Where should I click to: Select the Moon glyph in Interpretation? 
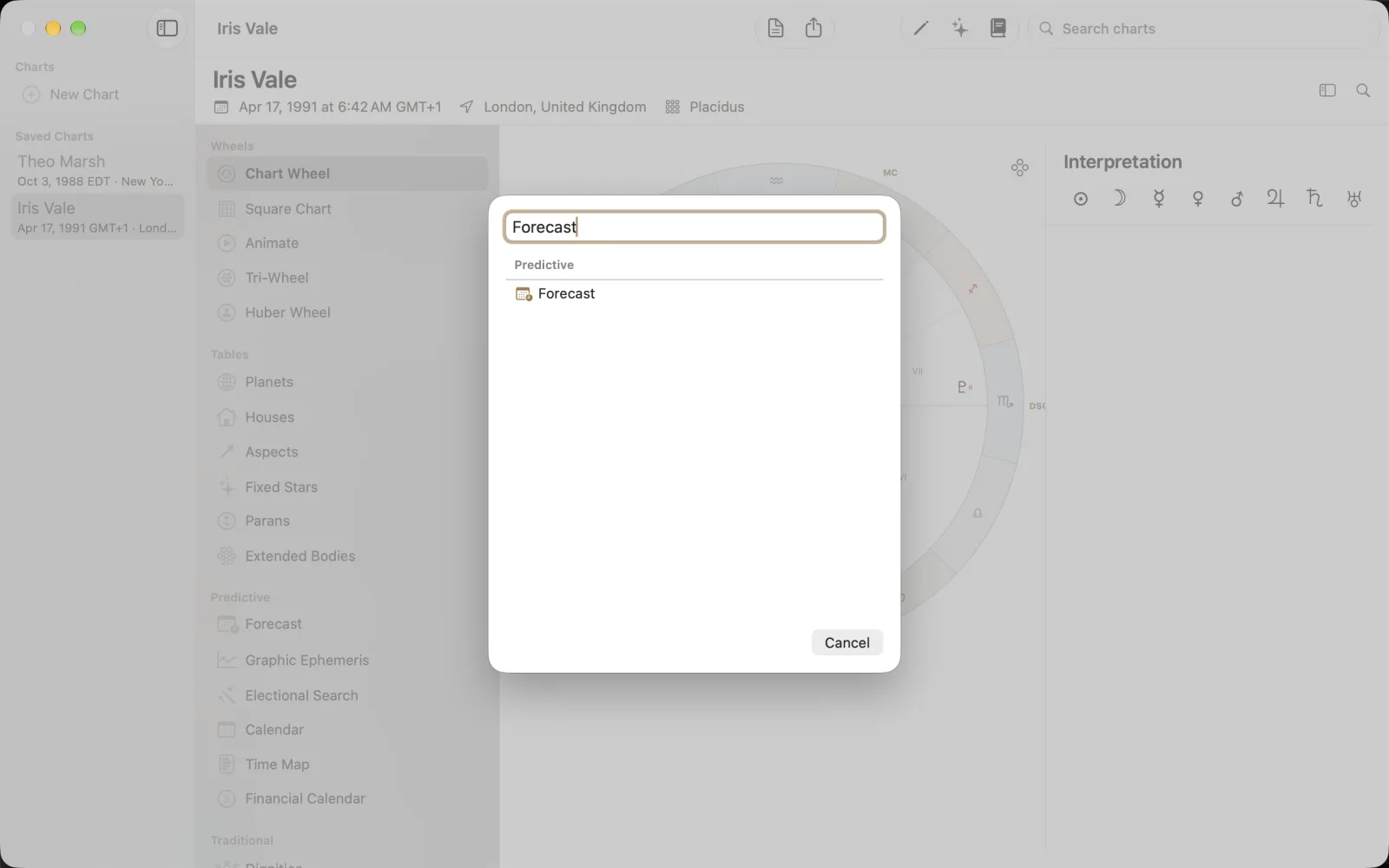[1119, 199]
